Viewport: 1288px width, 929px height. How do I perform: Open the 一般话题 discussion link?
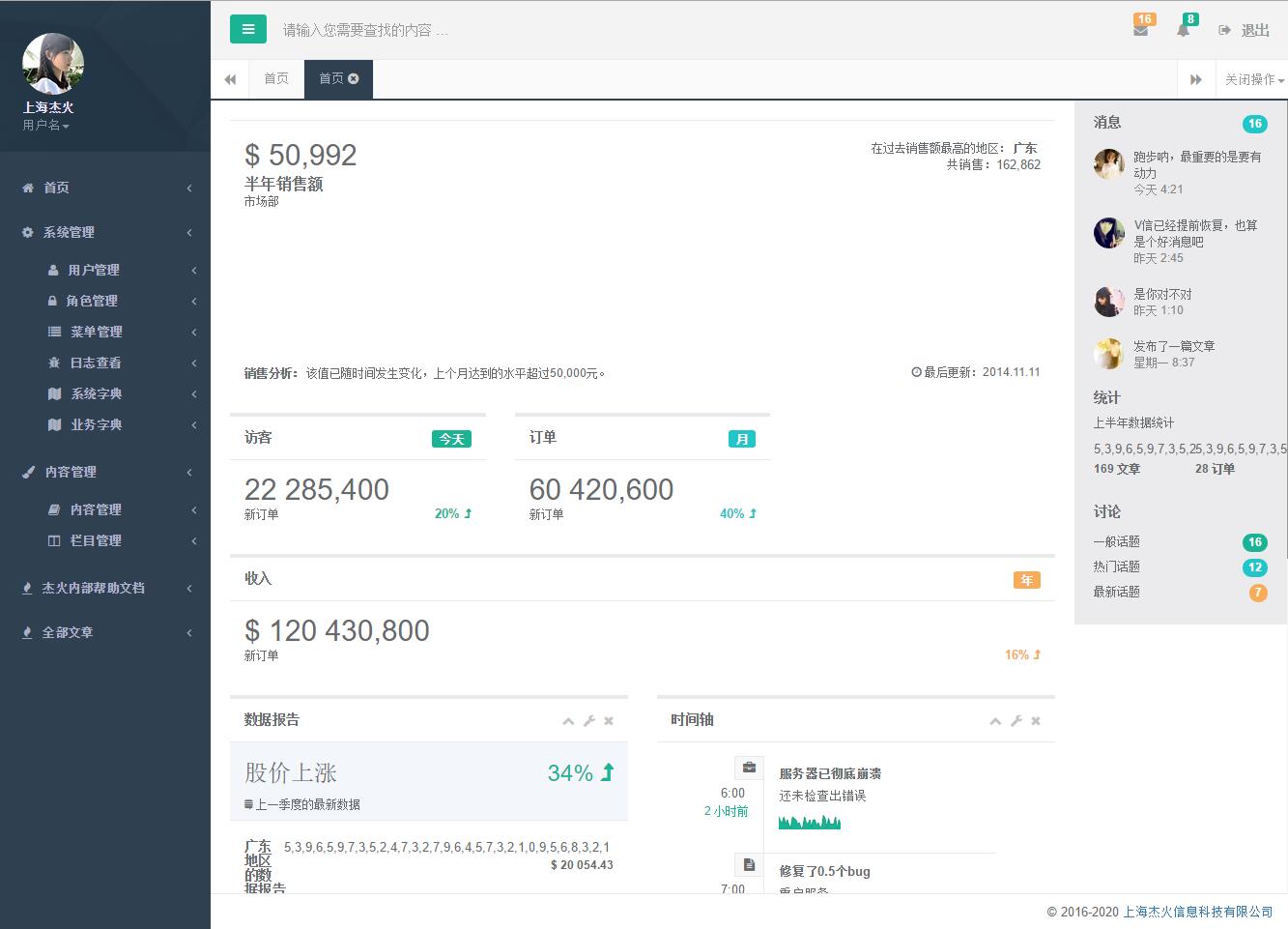pyautogui.click(x=1117, y=541)
